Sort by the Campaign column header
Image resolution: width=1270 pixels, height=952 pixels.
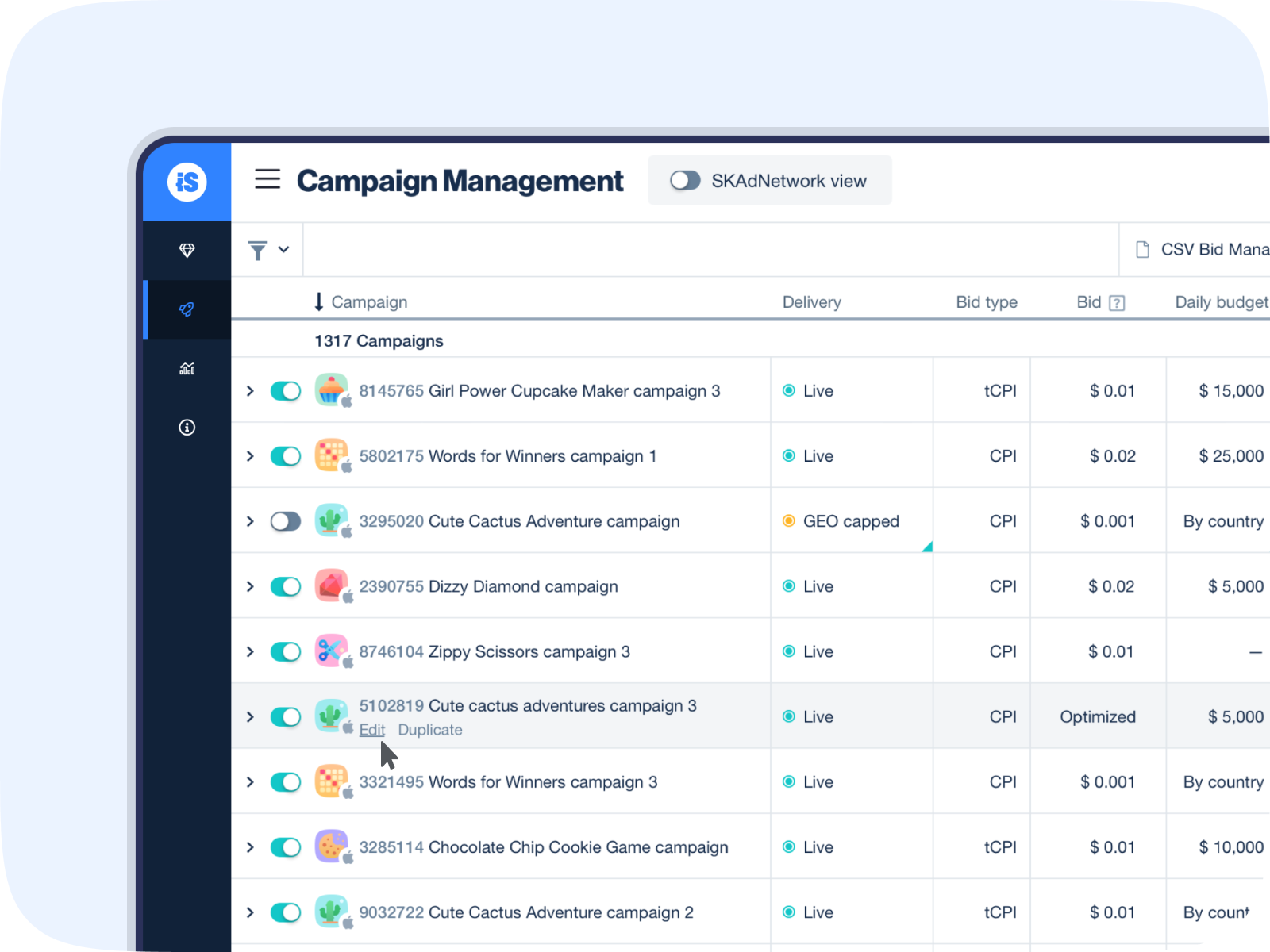point(368,302)
